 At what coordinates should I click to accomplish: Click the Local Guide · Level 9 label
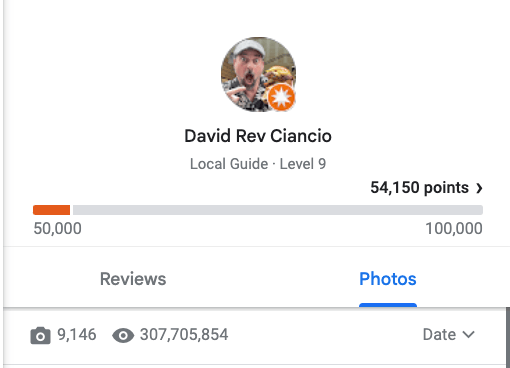coord(258,164)
